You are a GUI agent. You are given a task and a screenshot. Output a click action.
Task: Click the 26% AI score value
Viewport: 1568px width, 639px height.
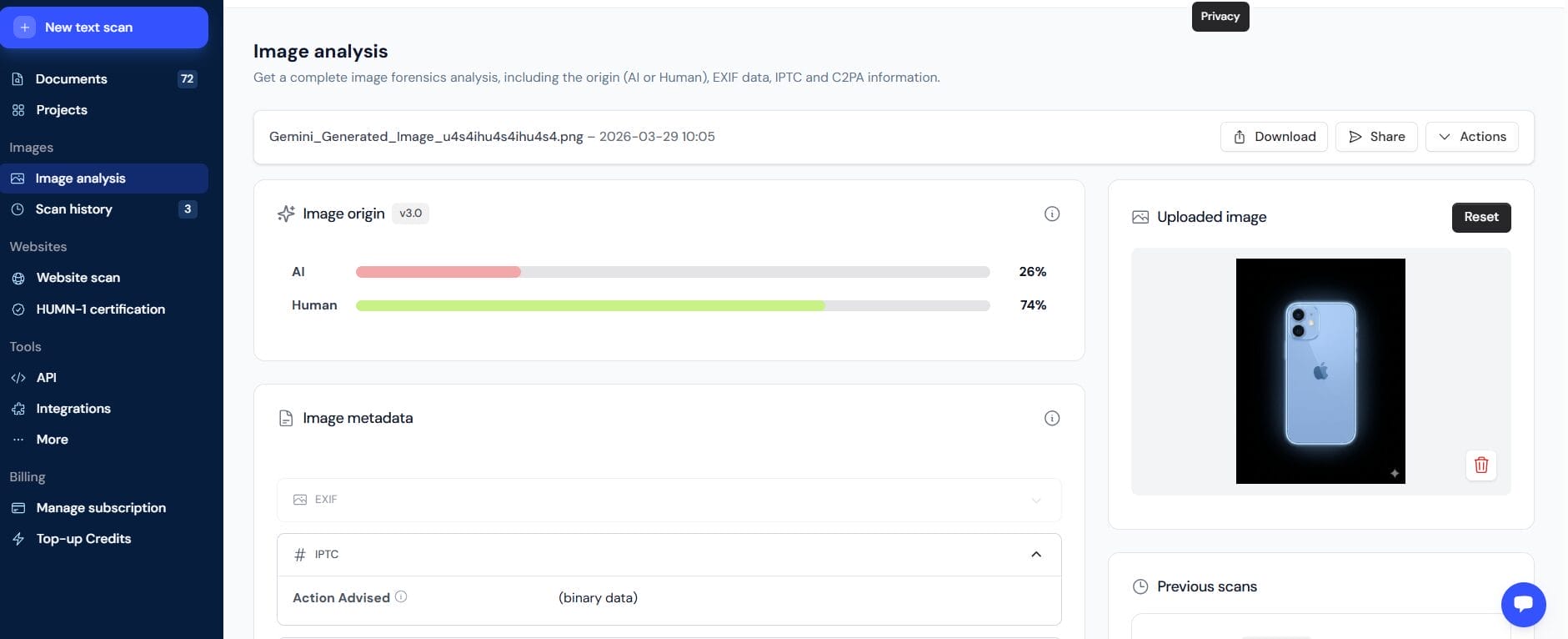click(x=1032, y=272)
